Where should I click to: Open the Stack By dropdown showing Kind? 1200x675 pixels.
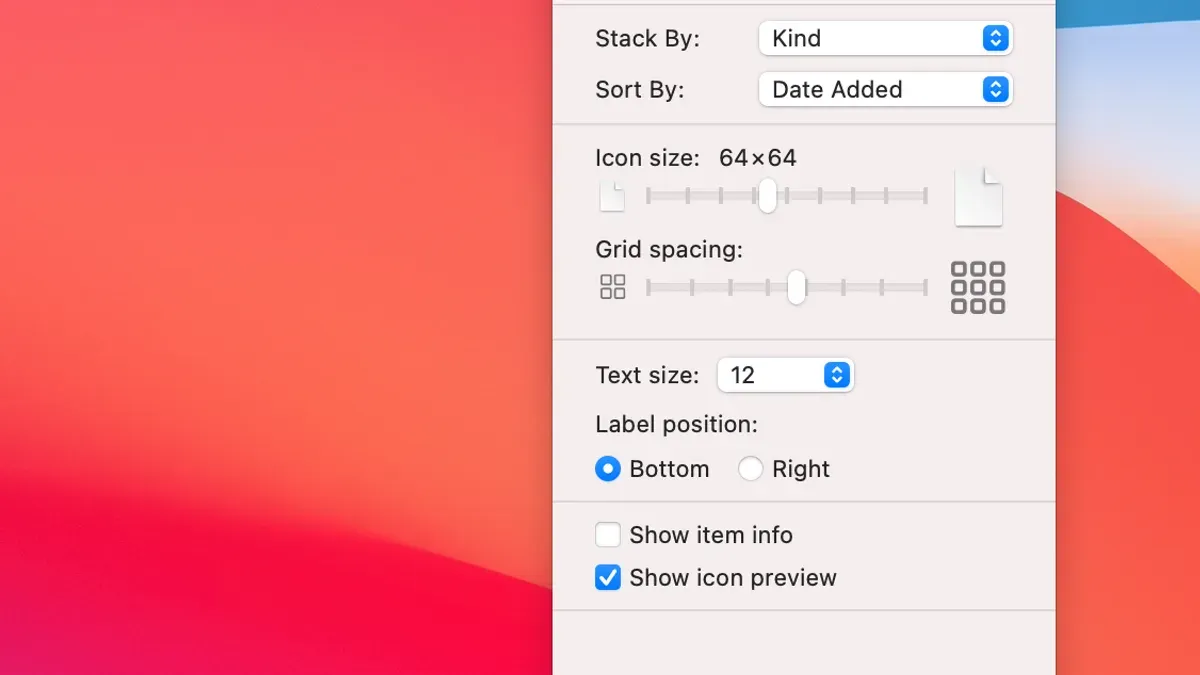[x=885, y=38]
